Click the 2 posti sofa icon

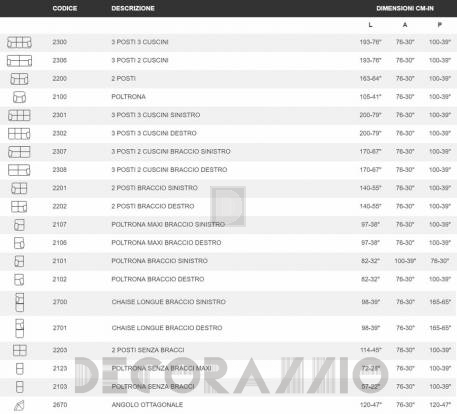[x=19, y=79]
